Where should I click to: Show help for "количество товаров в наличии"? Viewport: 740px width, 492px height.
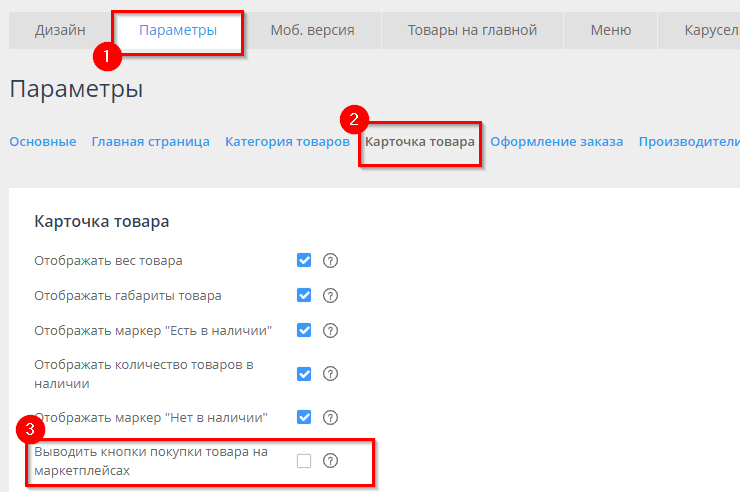click(x=331, y=374)
